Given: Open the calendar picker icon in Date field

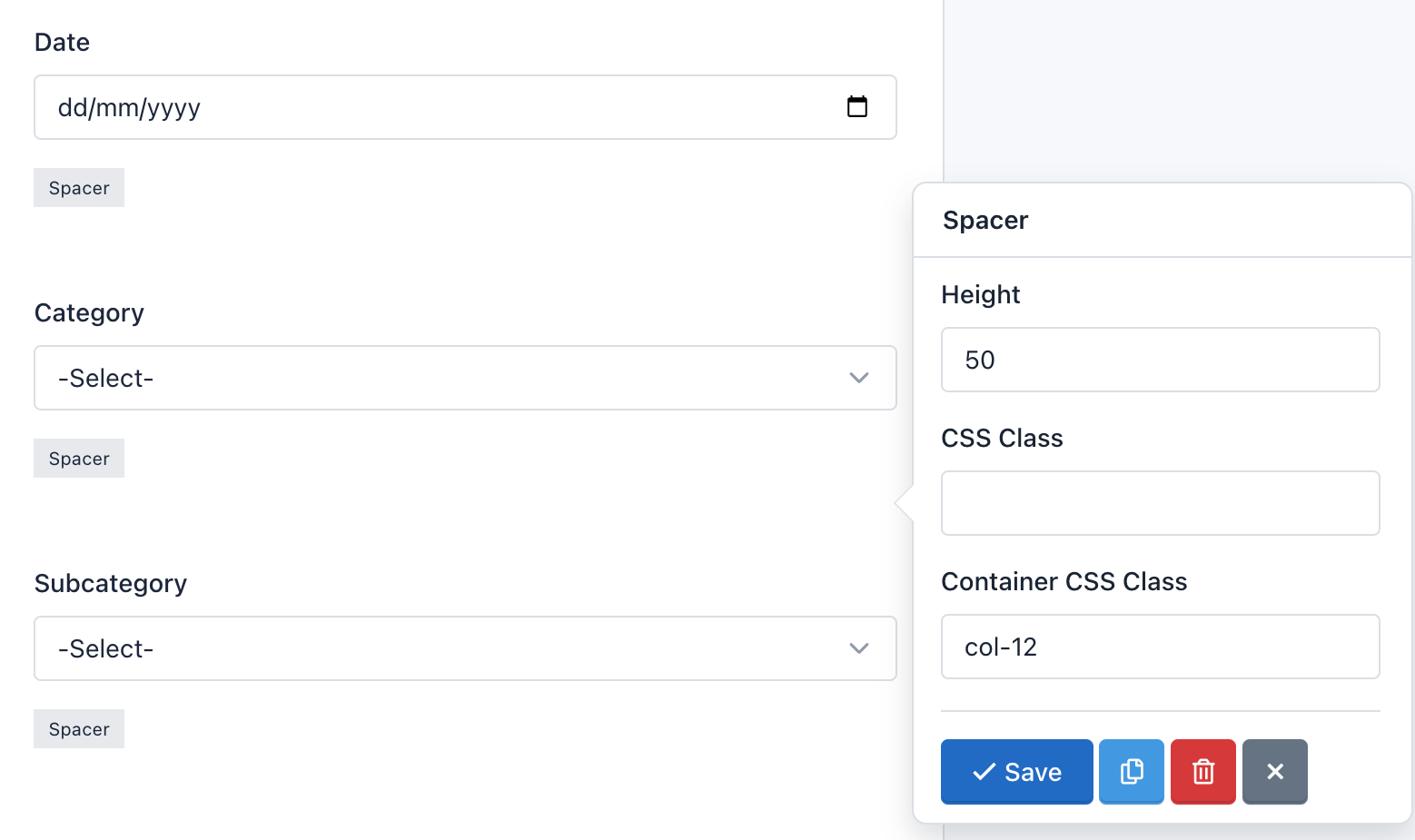Looking at the screenshot, I should 857,107.
